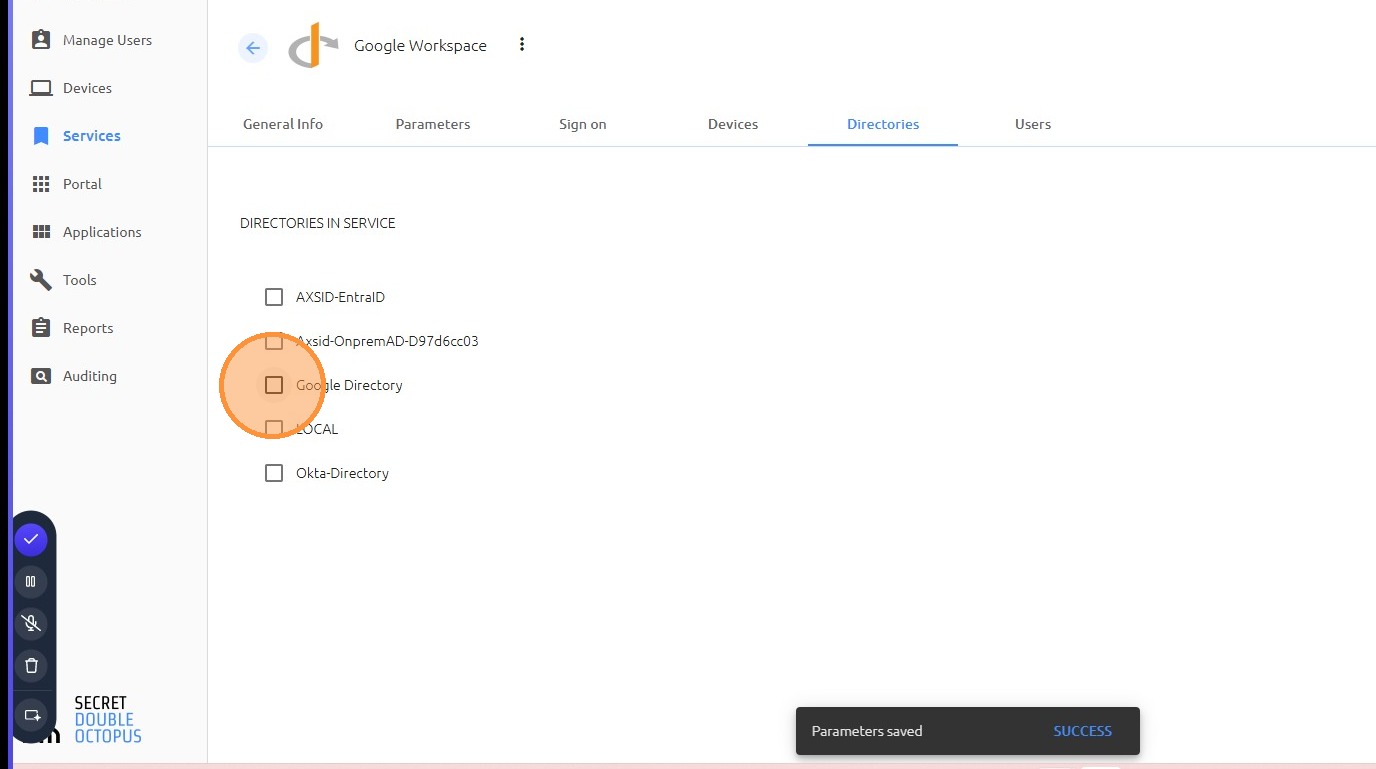The height and width of the screenshot is (769, 1376).
Task: Click the AXSID-EntraID label
Action: (340, 297)
